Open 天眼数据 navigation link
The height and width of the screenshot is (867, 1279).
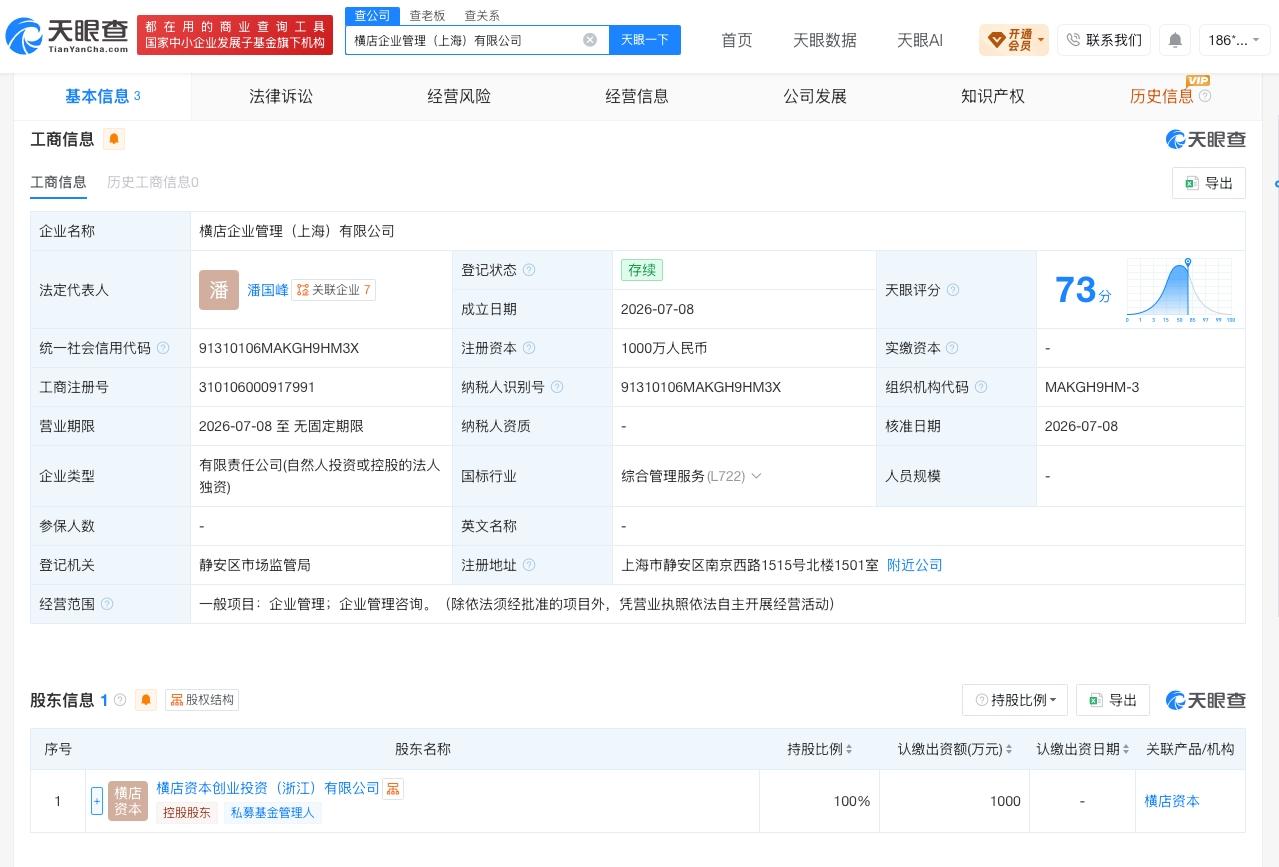pyautogui.click(x=825, y=40)
